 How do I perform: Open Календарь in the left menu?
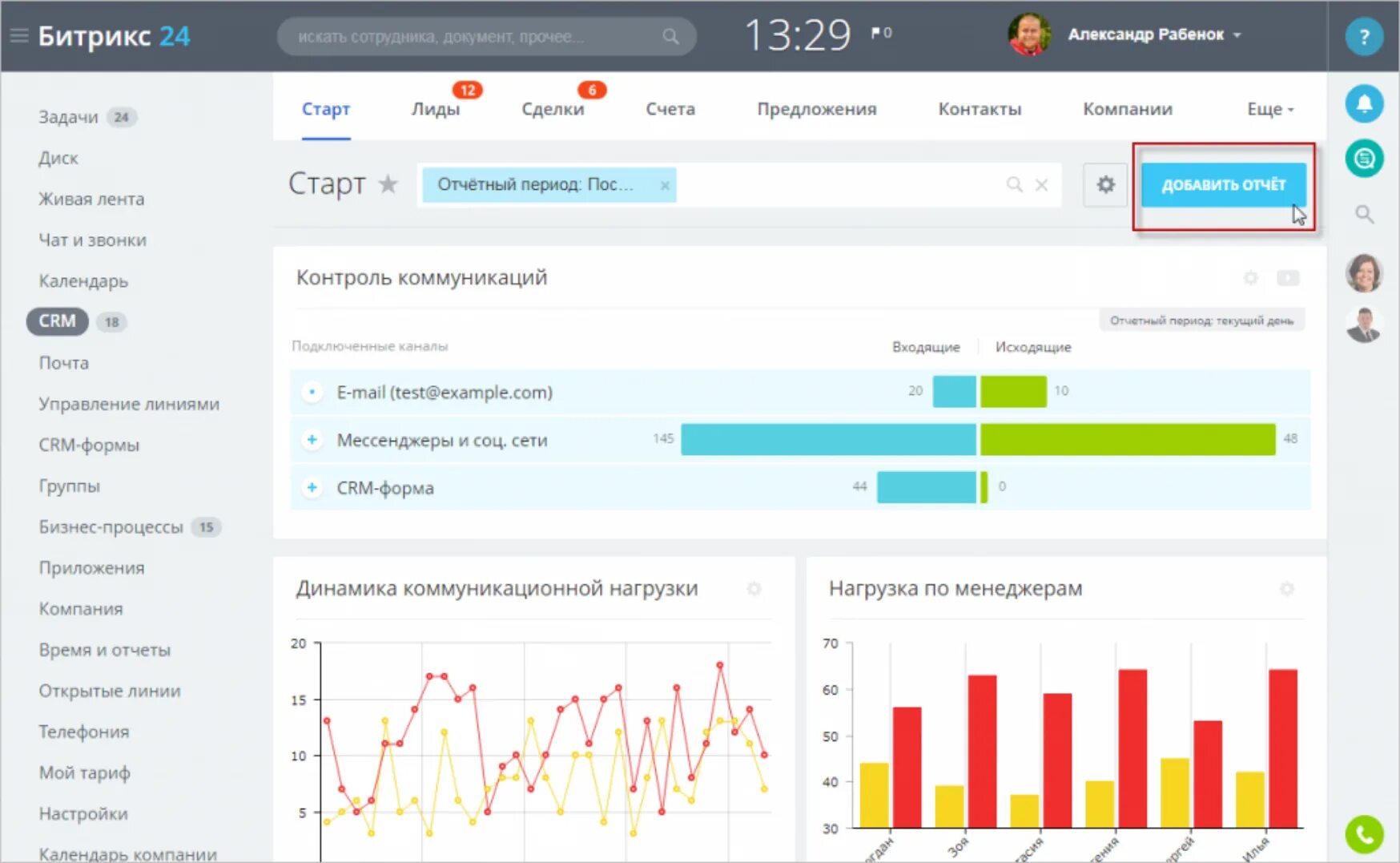click(83, 281)
